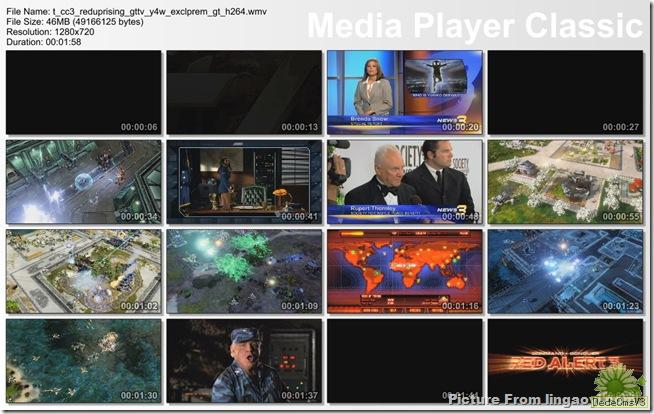
Task: Select the garden base thumbnail at 00:00:55
Action: point(566,182)
